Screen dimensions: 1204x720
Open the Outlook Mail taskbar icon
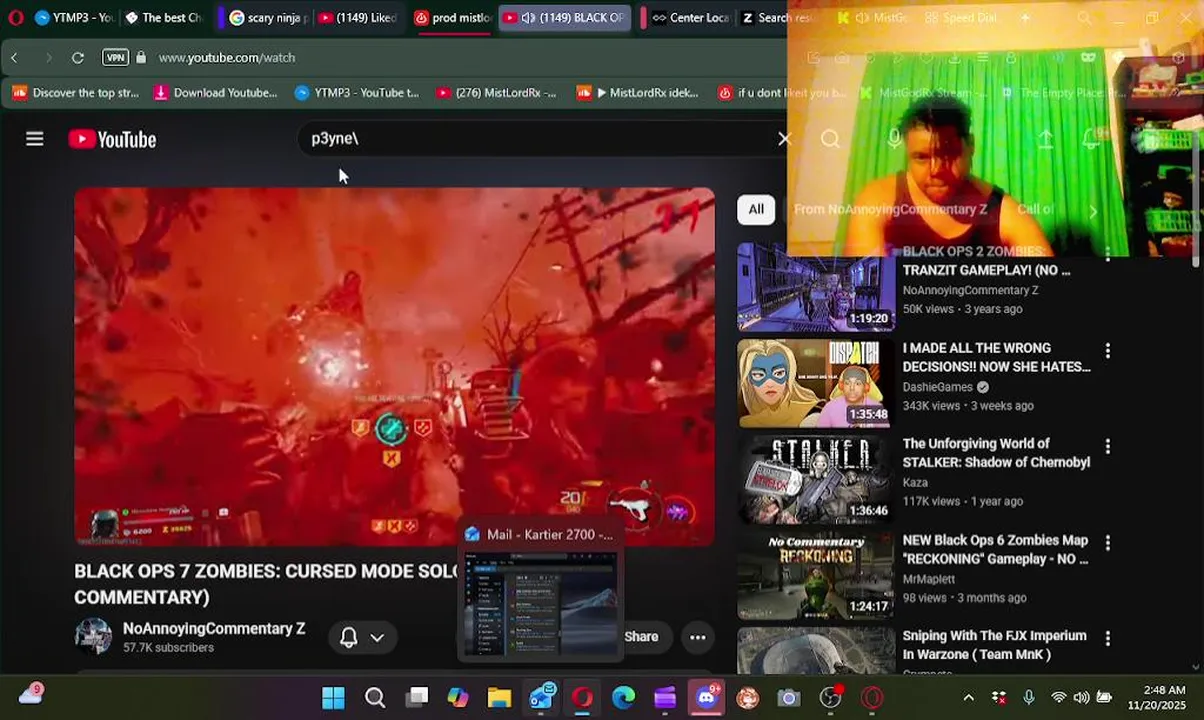pos(541,698)
